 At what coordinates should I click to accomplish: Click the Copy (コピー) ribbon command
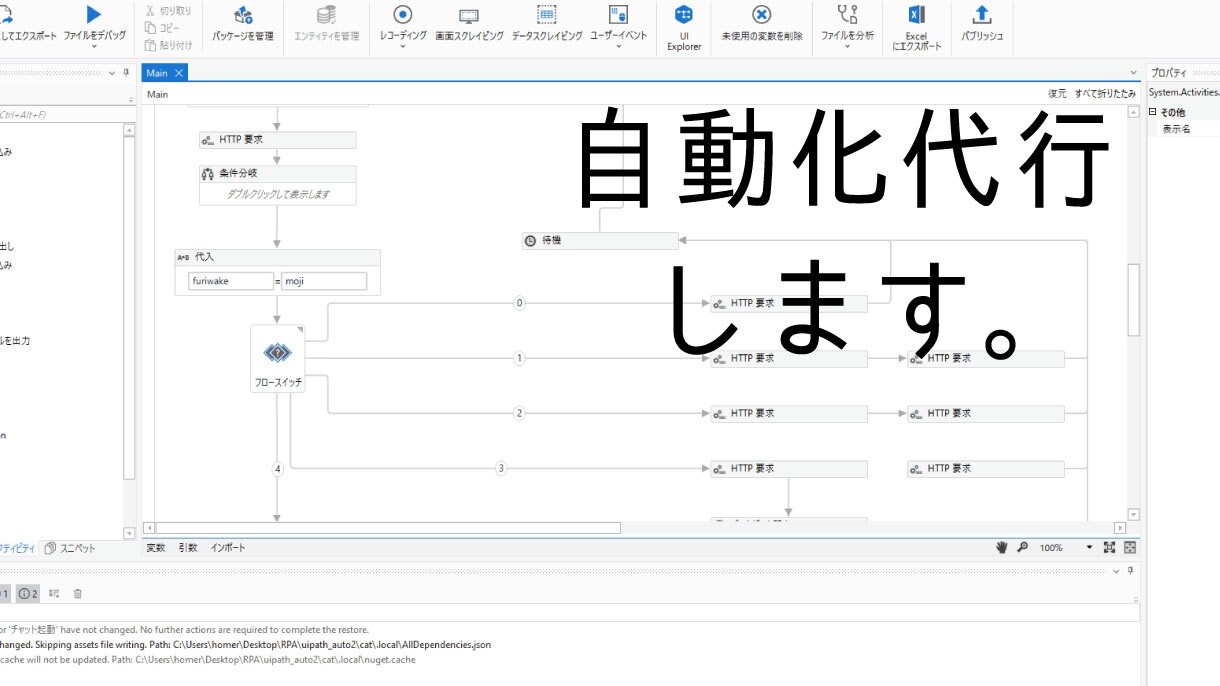[162, 27]
